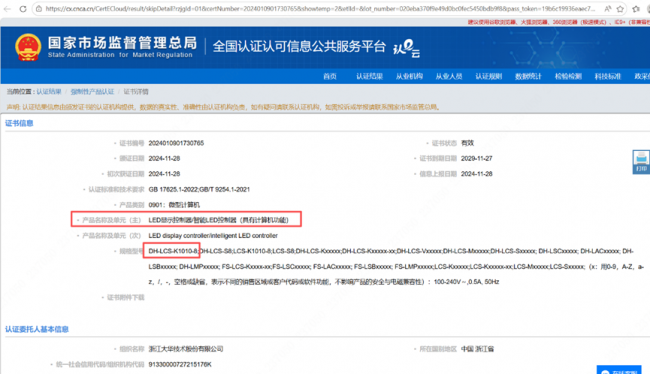Viewport: 650px width, 374px height.
Task: Click the region value 中国 浙江省
Action: 478,349
